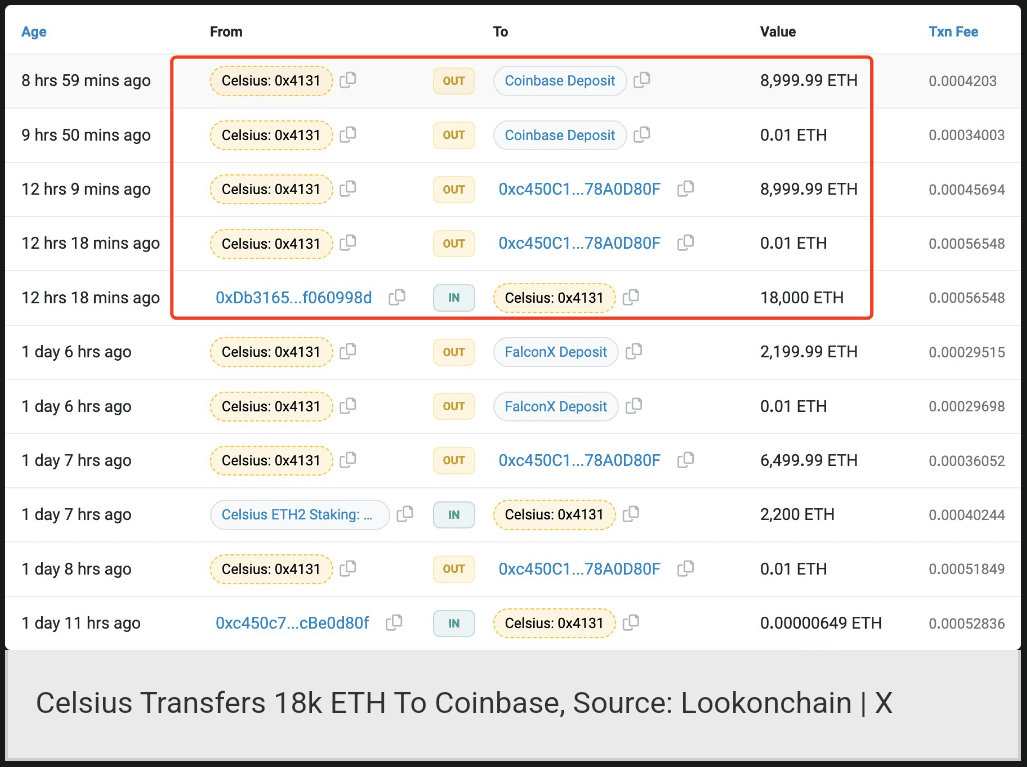The width and height of the screenshot is (1027, 767).
Task: Copy the Coinbase Deposit address in the 0.01 ETH row
Action: [641, 135]
